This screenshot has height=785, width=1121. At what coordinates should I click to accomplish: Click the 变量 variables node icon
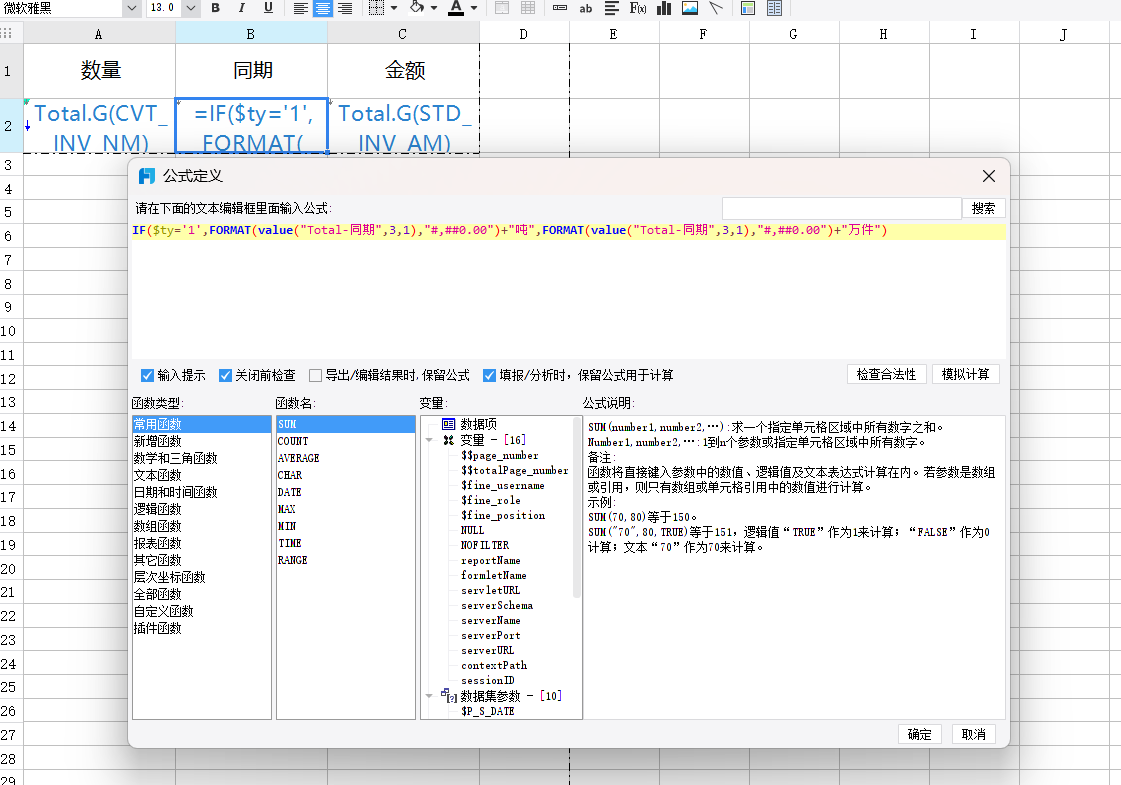point(448,440)
